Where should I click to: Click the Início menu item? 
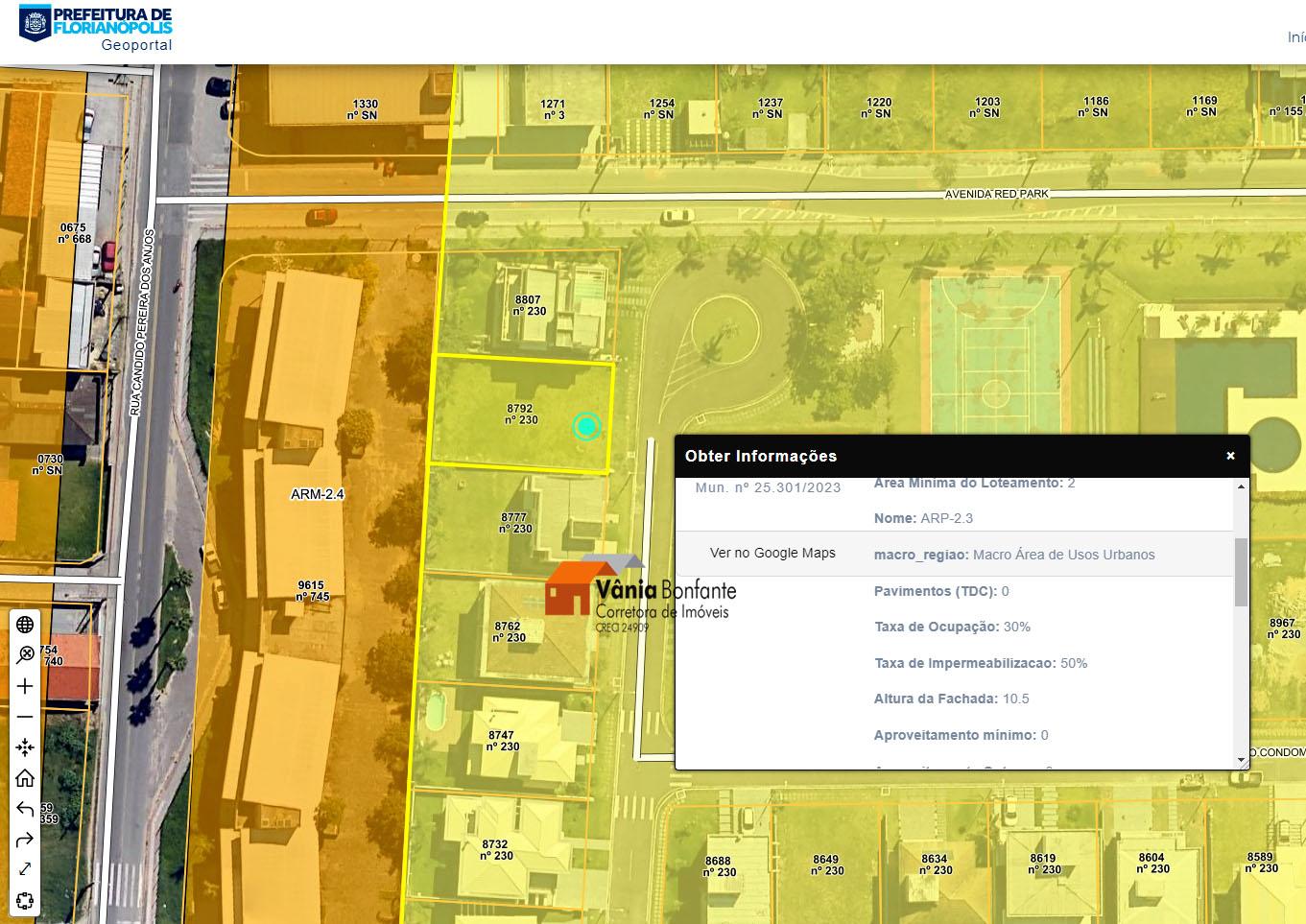tap(1295, 37)
